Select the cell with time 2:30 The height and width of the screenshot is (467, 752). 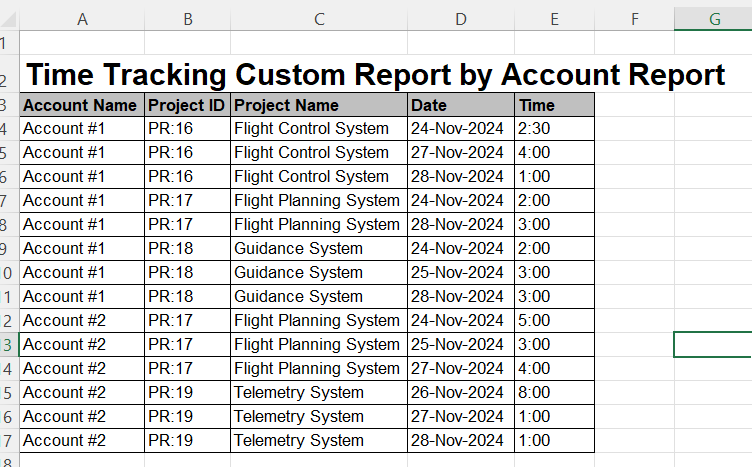(554, 129)
